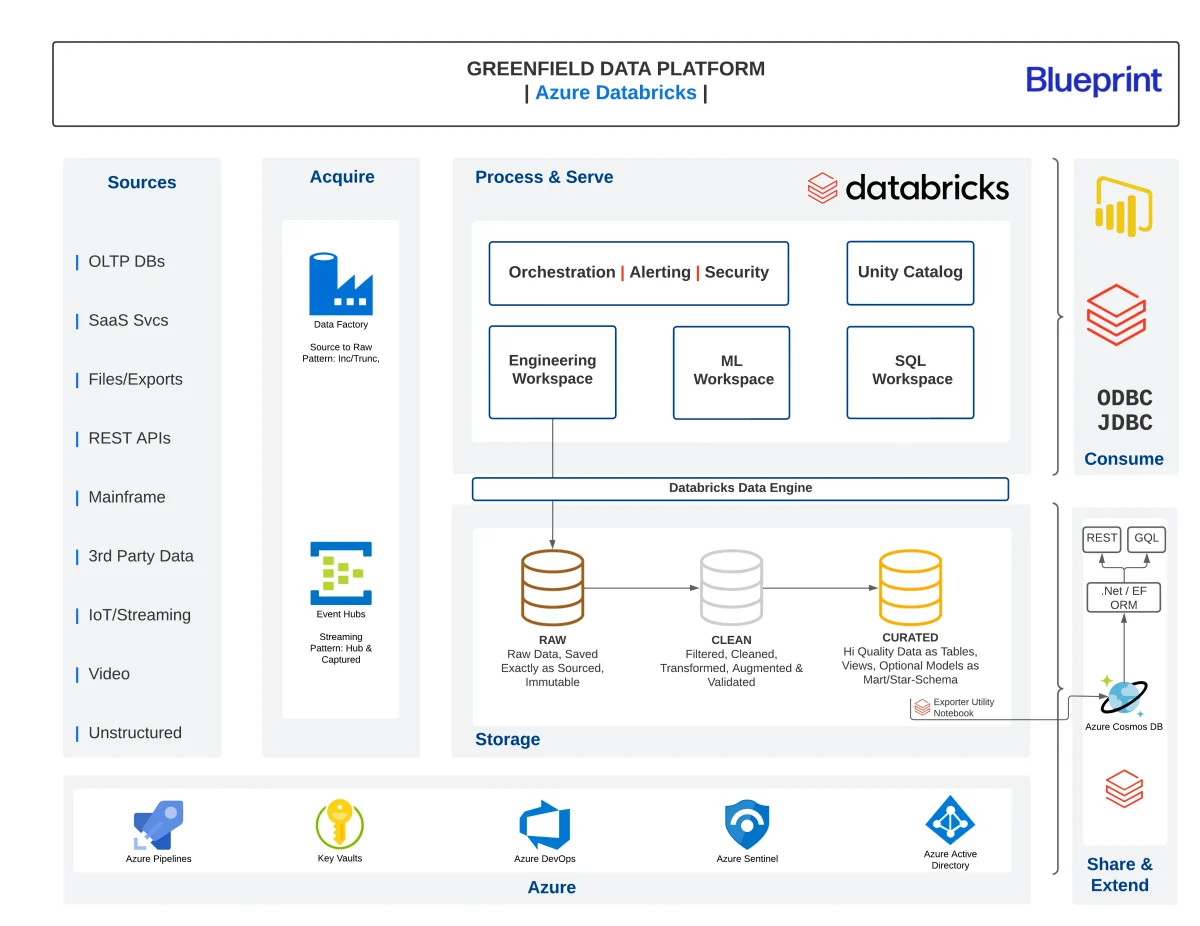Click the Databricks icon above ODBC in Consume
This screenshot has height=926, width=1200.
coord(1116,315)
